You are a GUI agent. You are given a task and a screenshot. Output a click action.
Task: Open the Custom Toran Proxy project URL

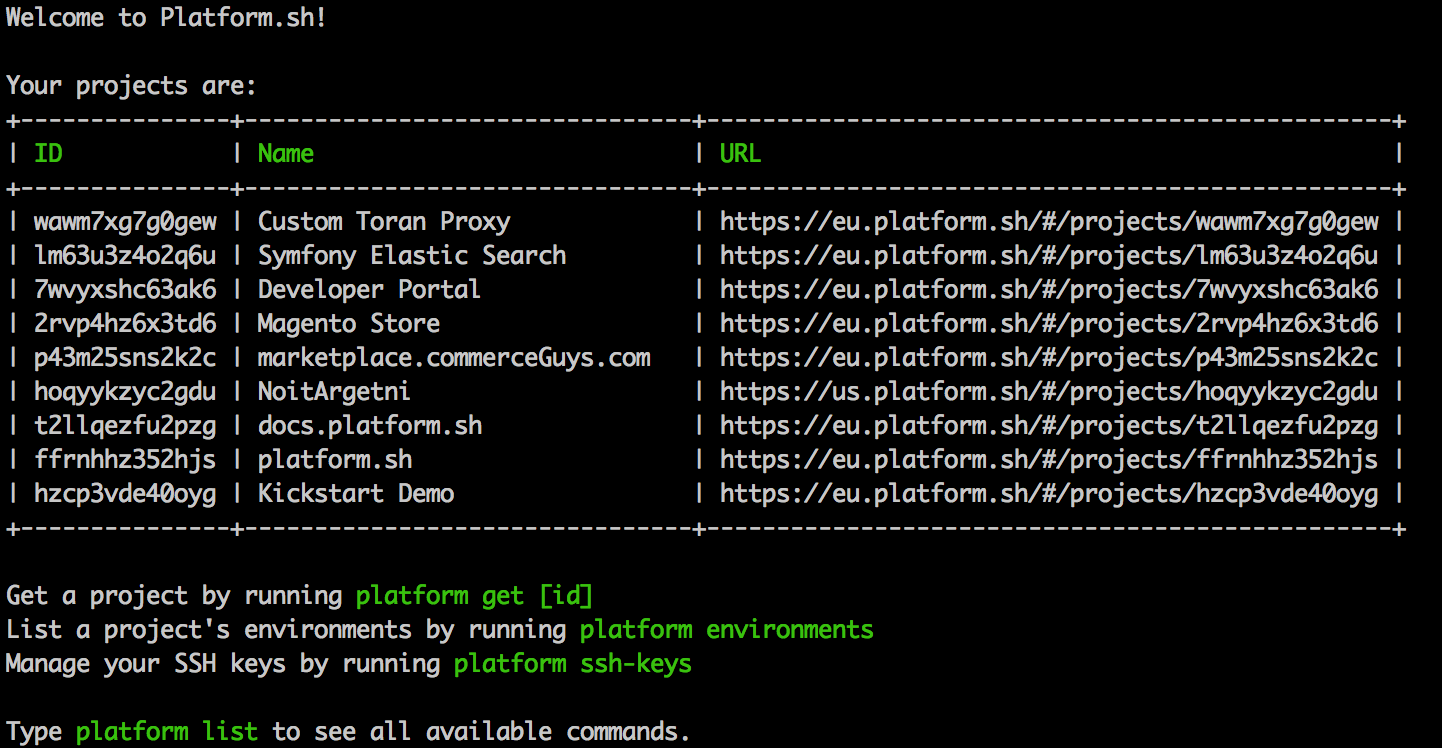[x=1048, y=222]
